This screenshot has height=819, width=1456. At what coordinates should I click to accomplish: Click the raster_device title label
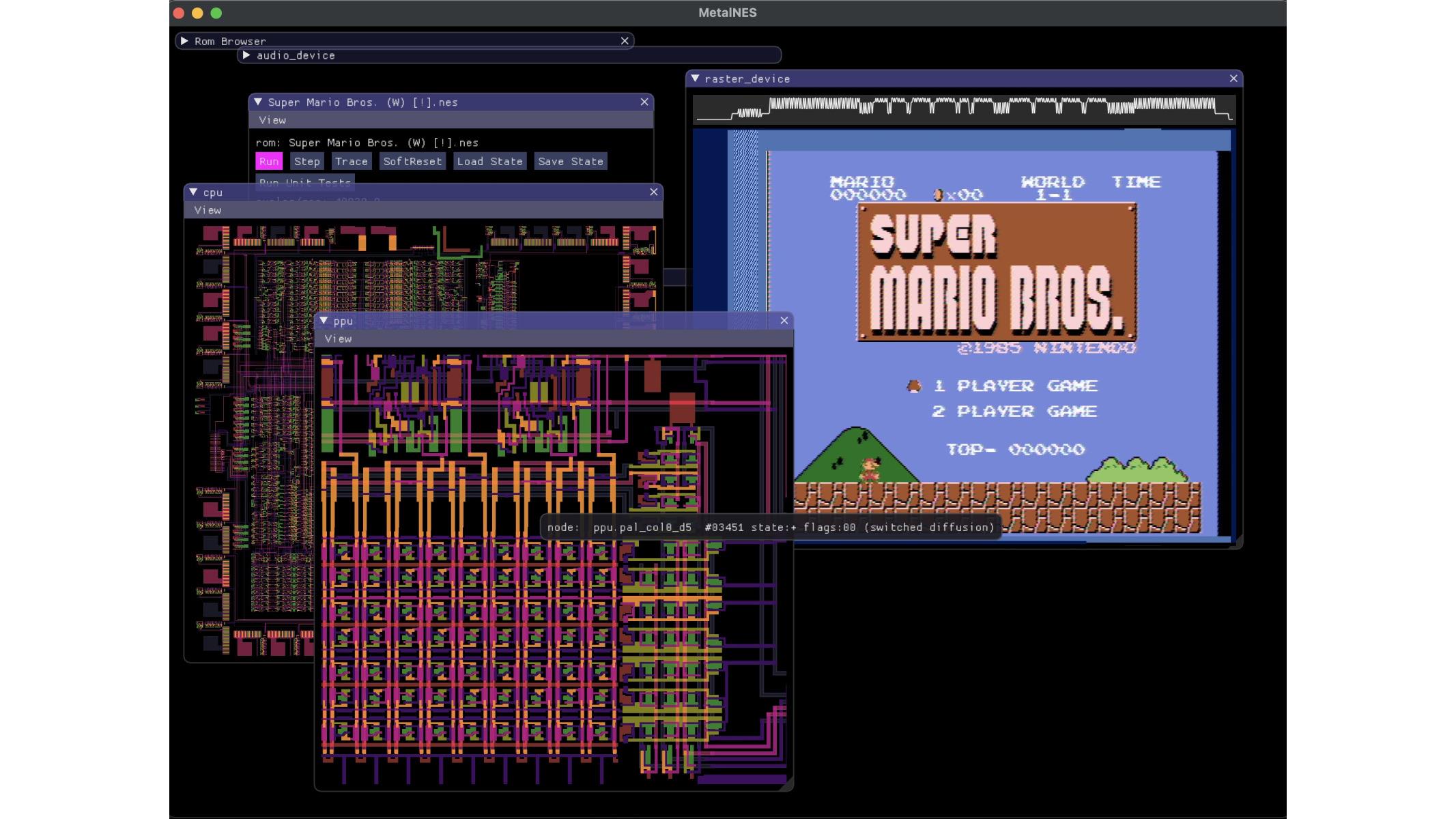pyautogui.click(x=747, y=79)
